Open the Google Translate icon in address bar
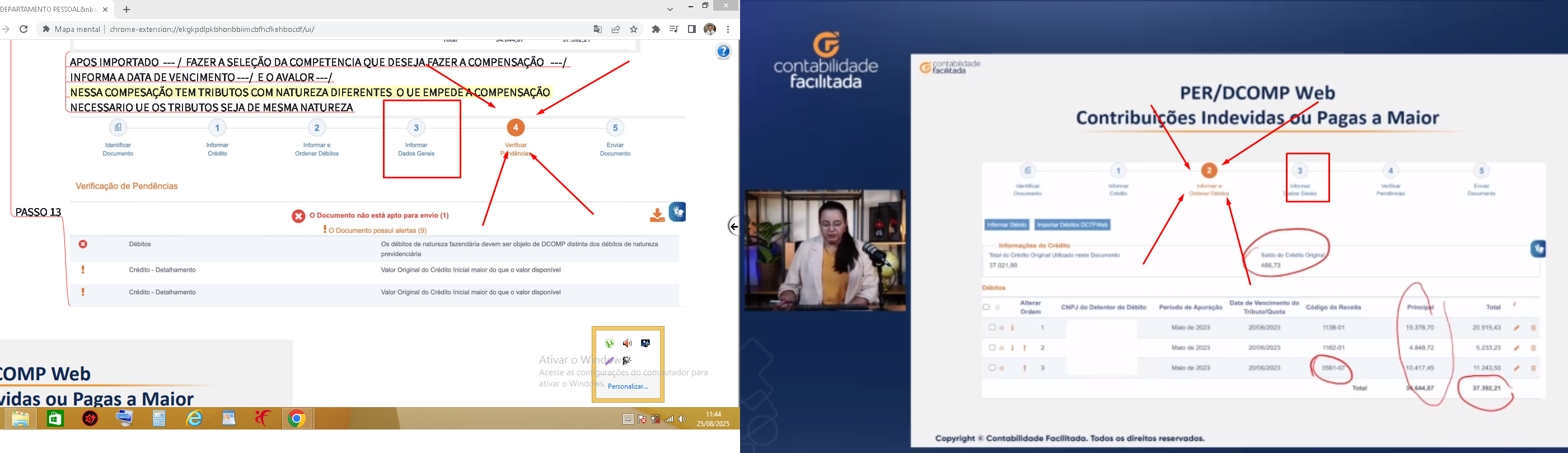Image resolution: width=1568 pixels, height=453 pixels. [x=598, y=29]
